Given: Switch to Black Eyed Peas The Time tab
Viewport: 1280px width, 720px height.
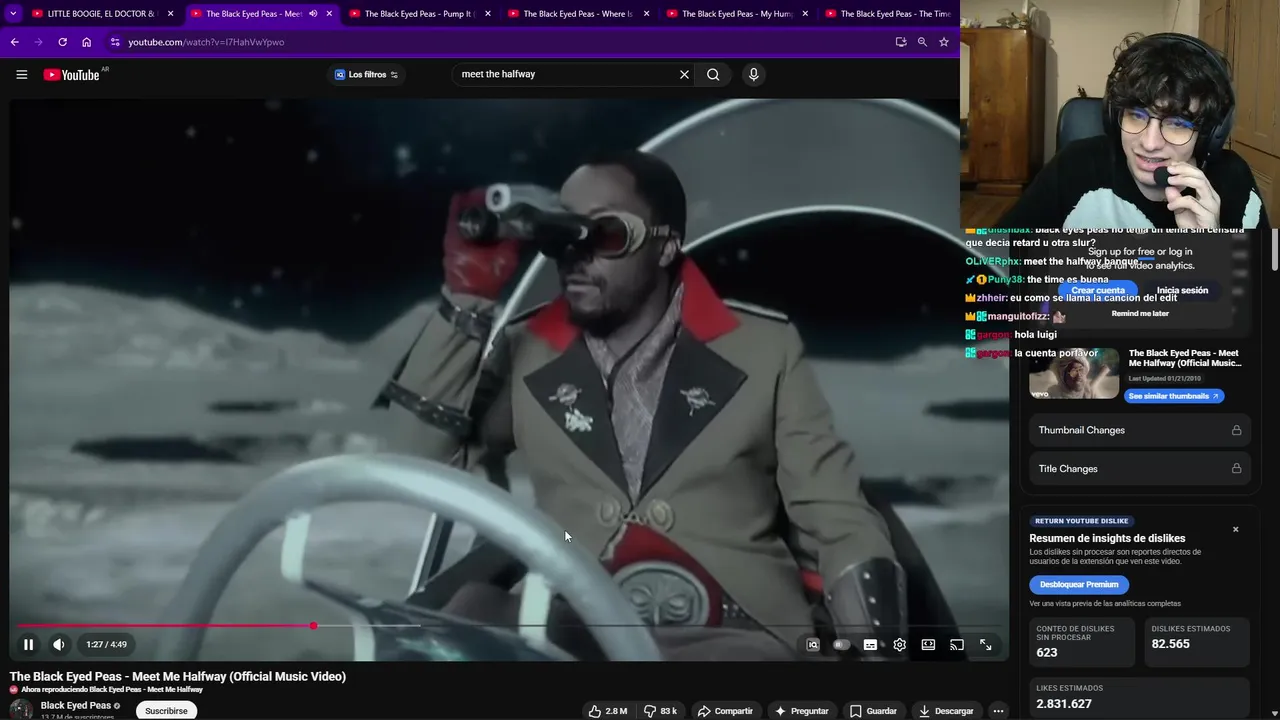Looking at the screenshot, I should [x=888, y=14].
